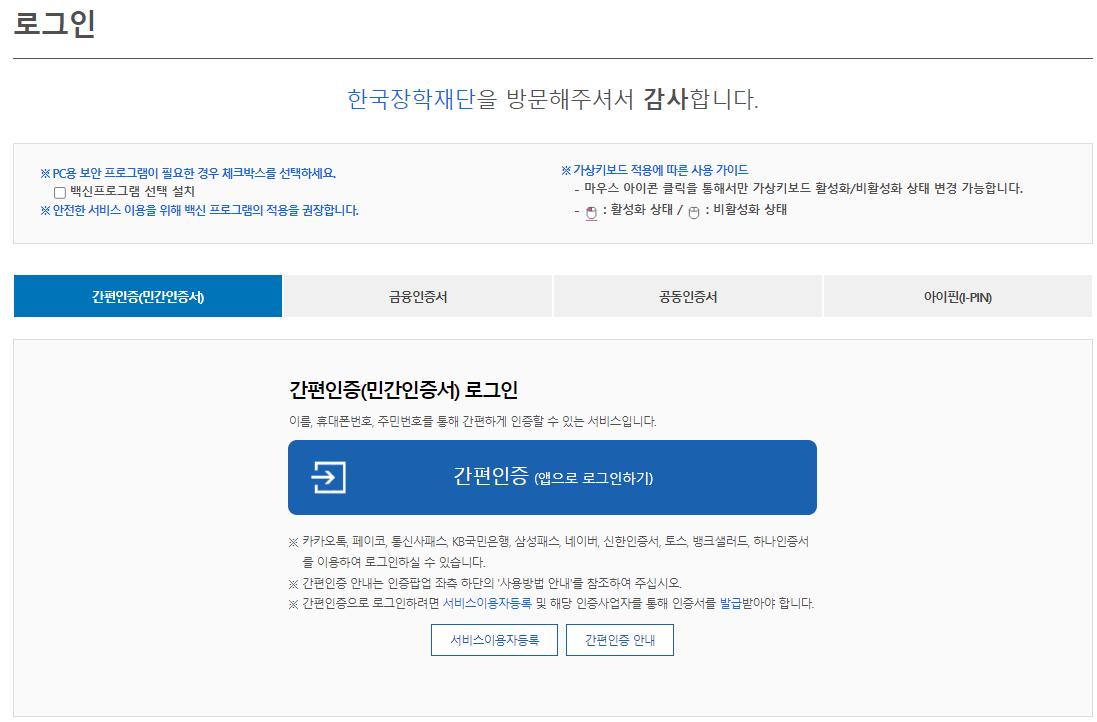Click the 가상키보드 적용에 따른 사용 가이드 heading
This screenshot has width=1097, height=722.
tap(655, 170)
